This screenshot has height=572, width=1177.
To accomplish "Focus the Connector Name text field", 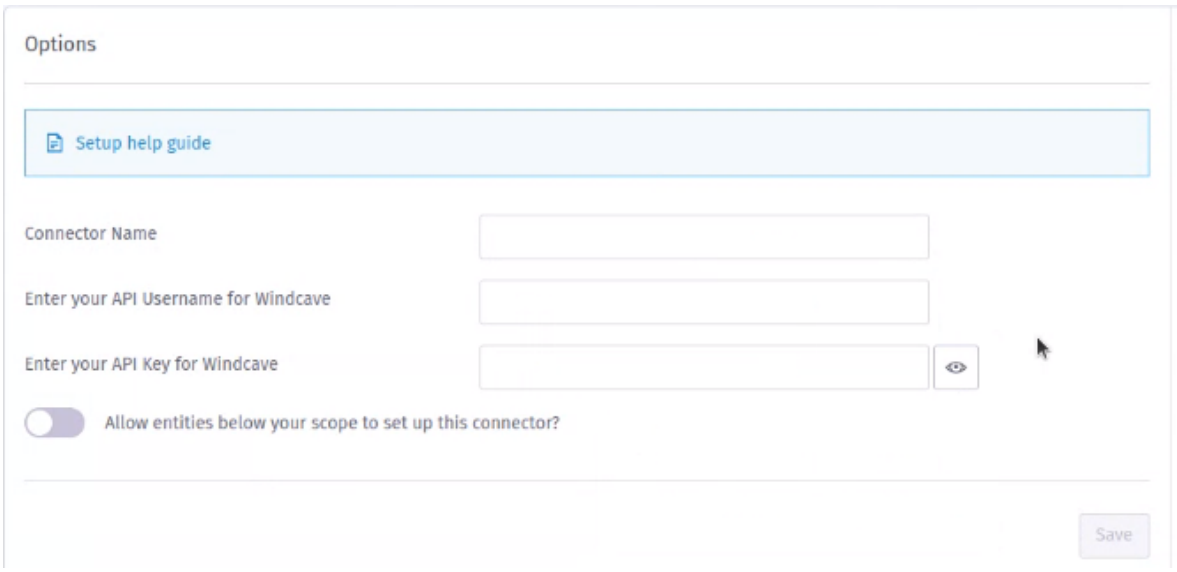I will [x=704, y=236].
